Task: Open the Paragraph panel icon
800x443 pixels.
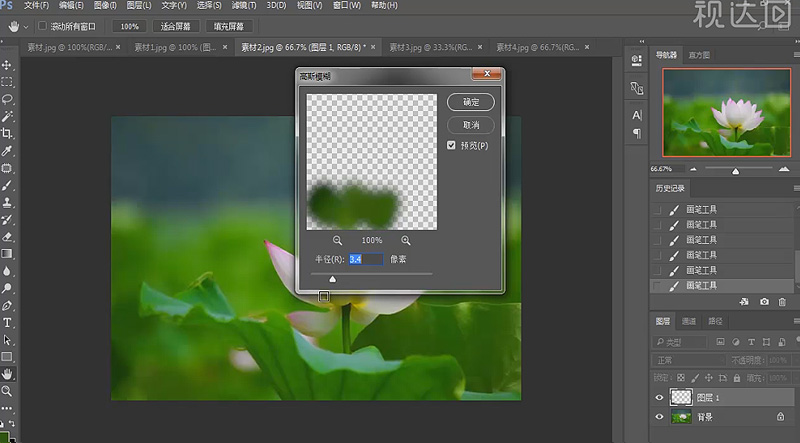Action: 637,134
